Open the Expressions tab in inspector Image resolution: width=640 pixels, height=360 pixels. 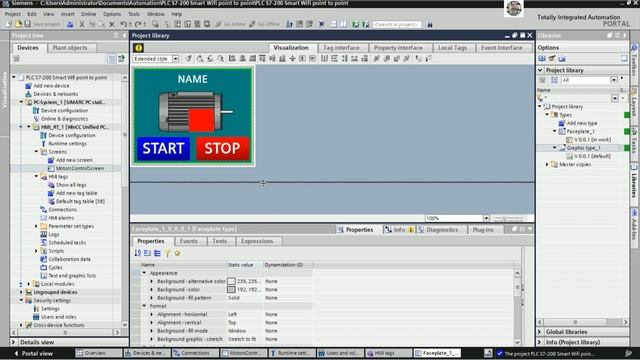click(x=257, y=241)
